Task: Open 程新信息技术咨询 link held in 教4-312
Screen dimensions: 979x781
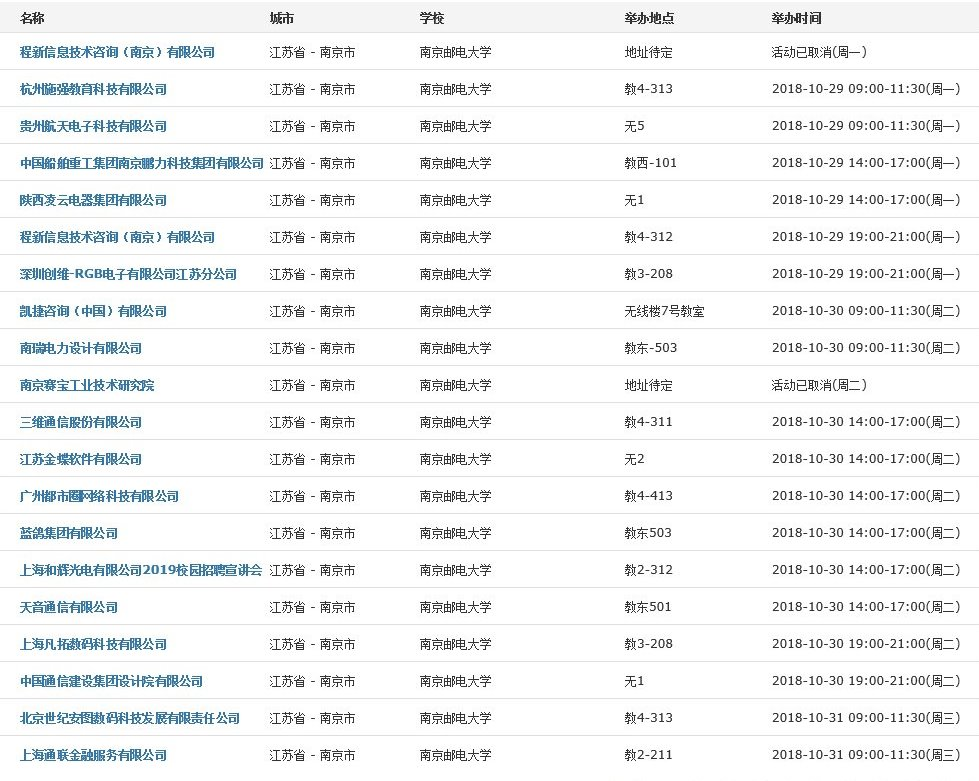Action: [117, 237]
